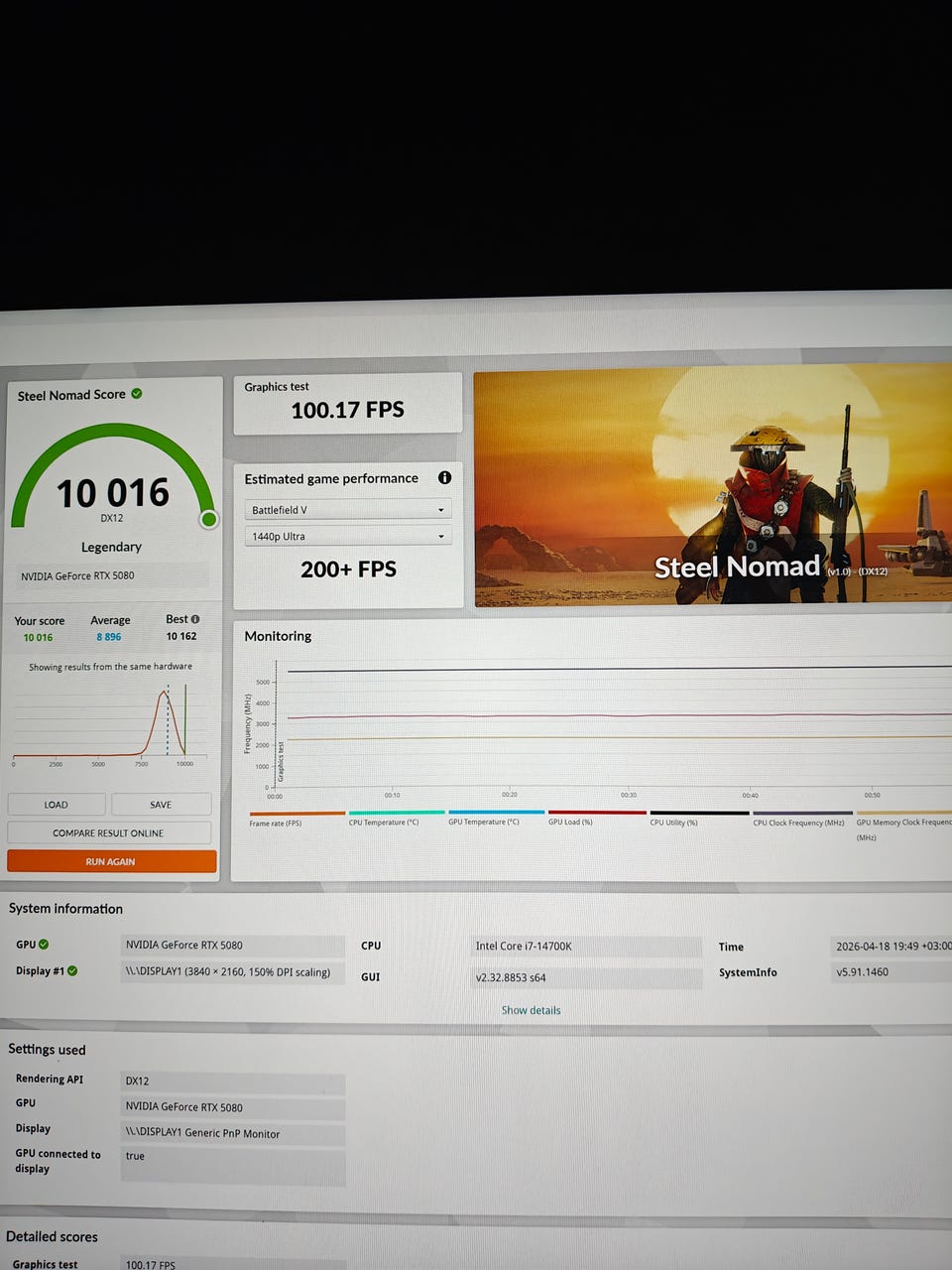Click Your score value 10 016
Viewport: 952px width, 1270px height.
38,637
